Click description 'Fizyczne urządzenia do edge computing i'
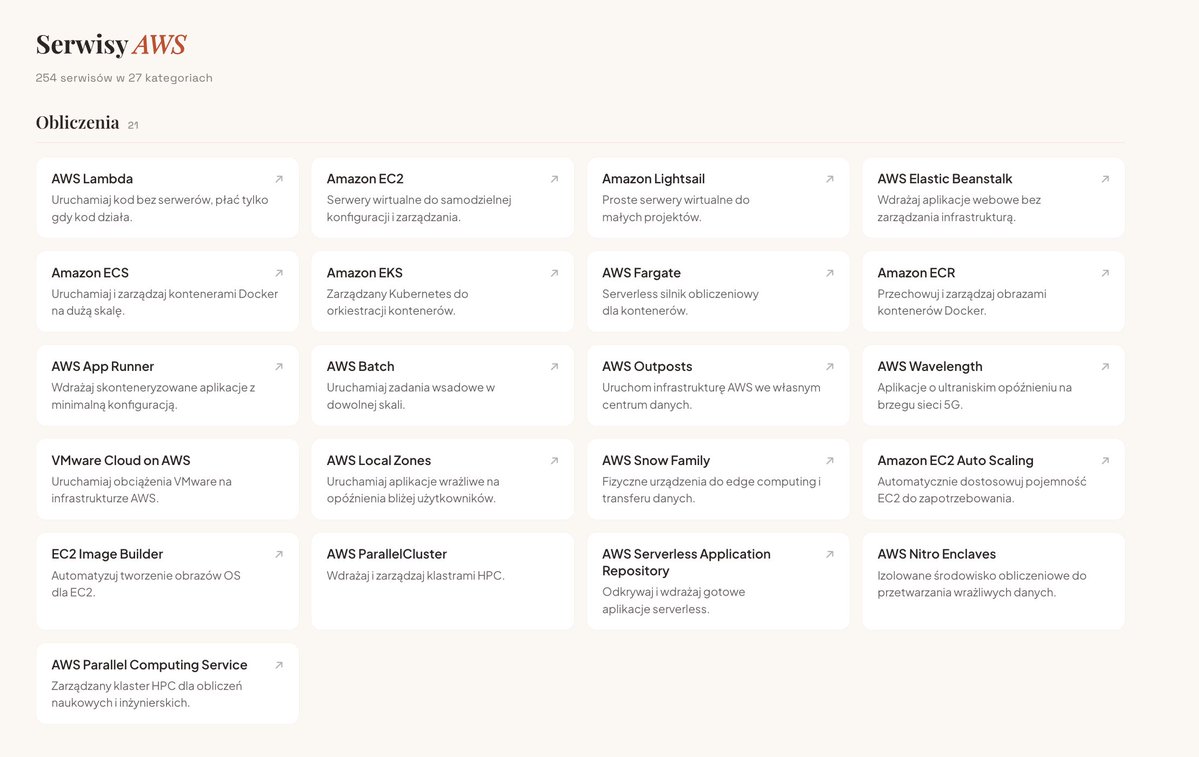The height and width of the screenshot is (757, 1199). 711,482
